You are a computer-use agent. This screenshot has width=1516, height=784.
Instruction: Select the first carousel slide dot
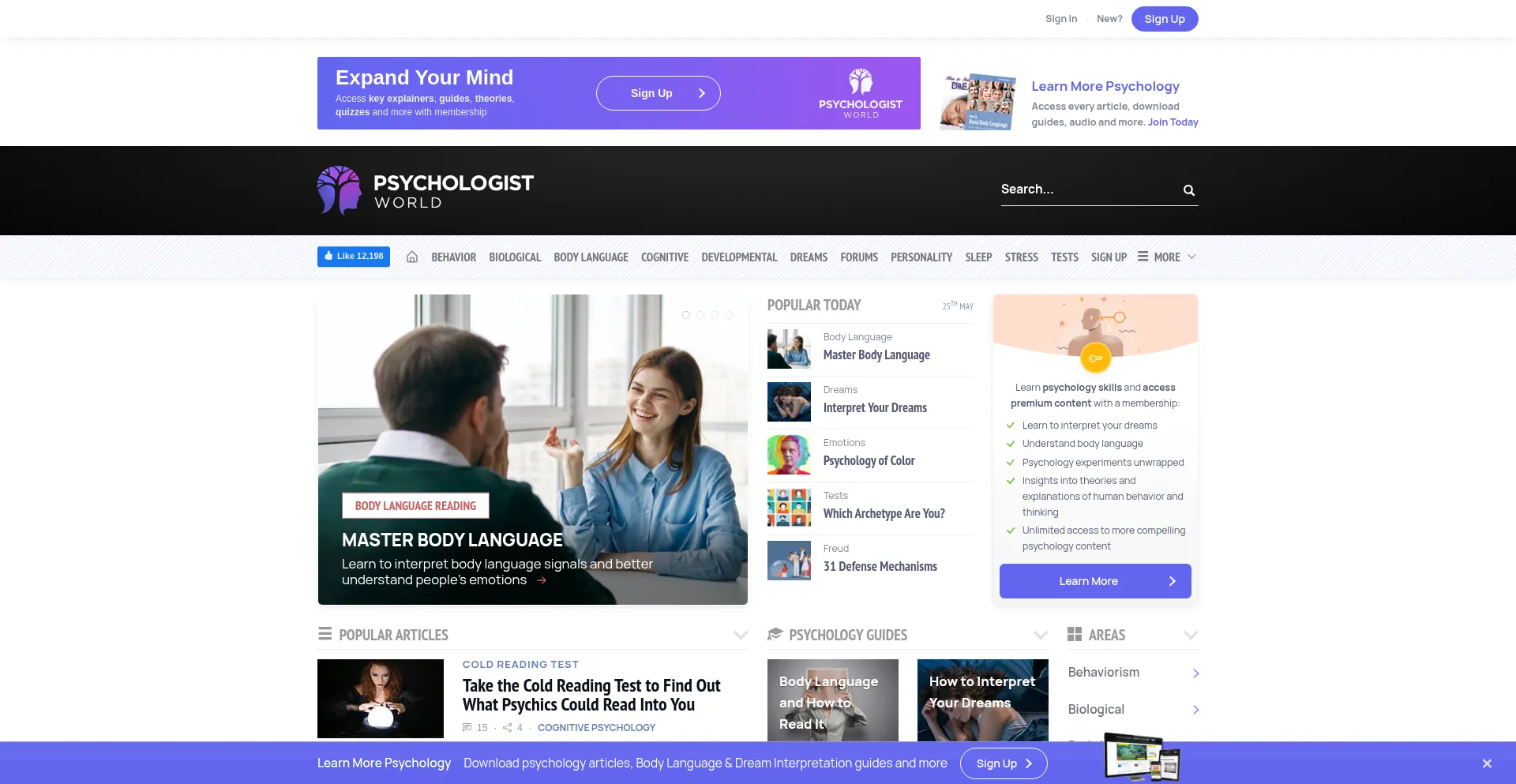686,315
